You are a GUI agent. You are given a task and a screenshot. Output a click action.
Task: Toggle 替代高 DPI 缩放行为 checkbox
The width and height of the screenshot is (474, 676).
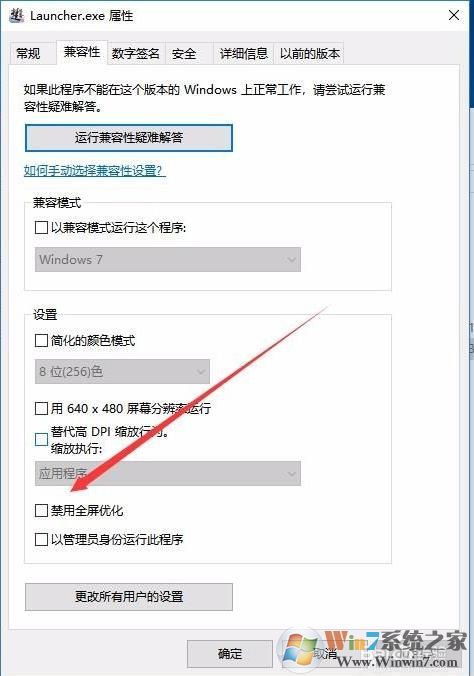41,439
